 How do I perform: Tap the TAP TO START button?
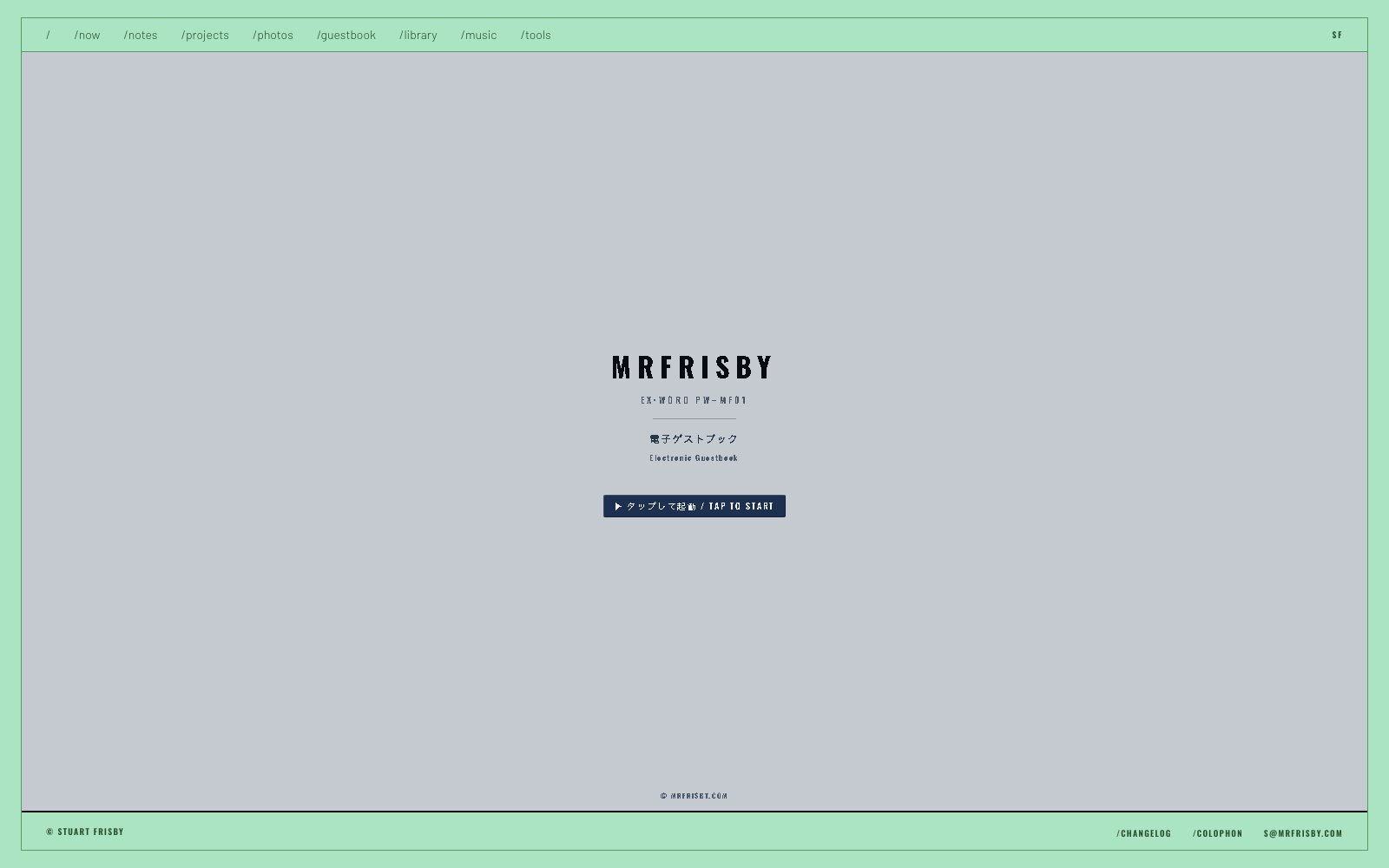pyautogui.click(x=694, y=506)
